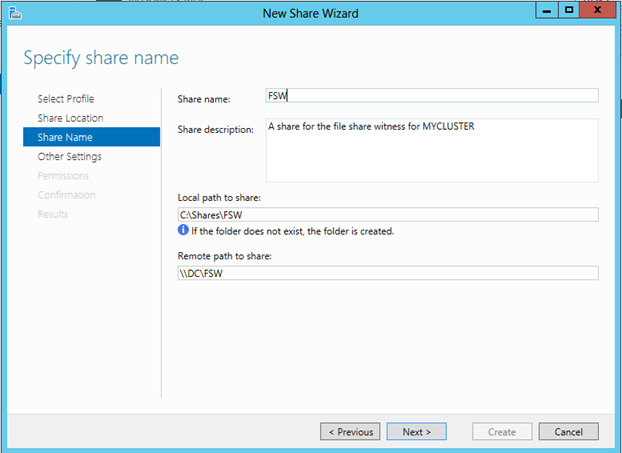Click the disabled Create button
The image size is (622, 453).
click(502, 432)
